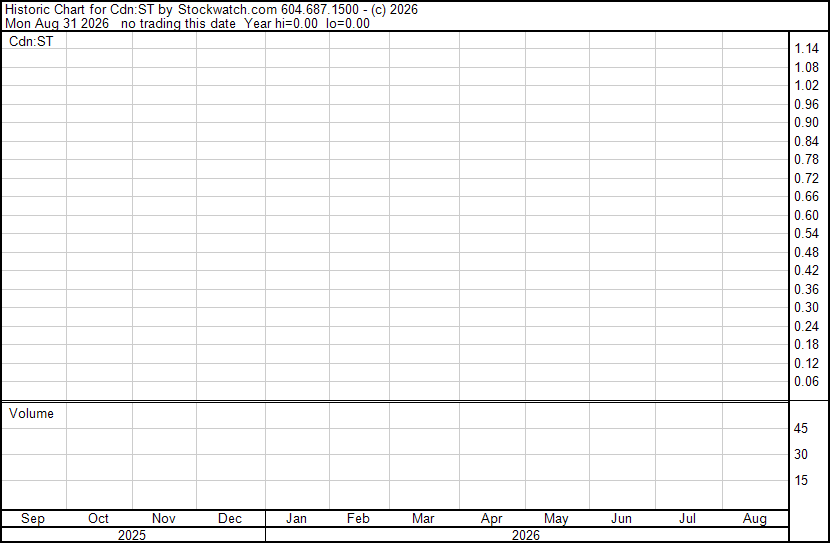
Task: Click the 0.66 price axis value
Action: [x=807, y=196]
